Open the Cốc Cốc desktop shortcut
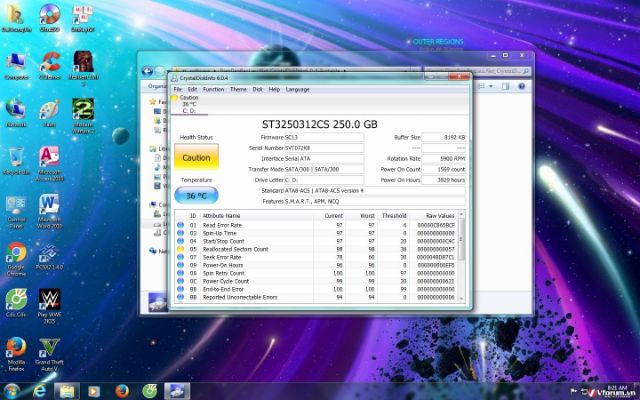The width and height of the screenshot is (640, 400). (x=16, y=303)
